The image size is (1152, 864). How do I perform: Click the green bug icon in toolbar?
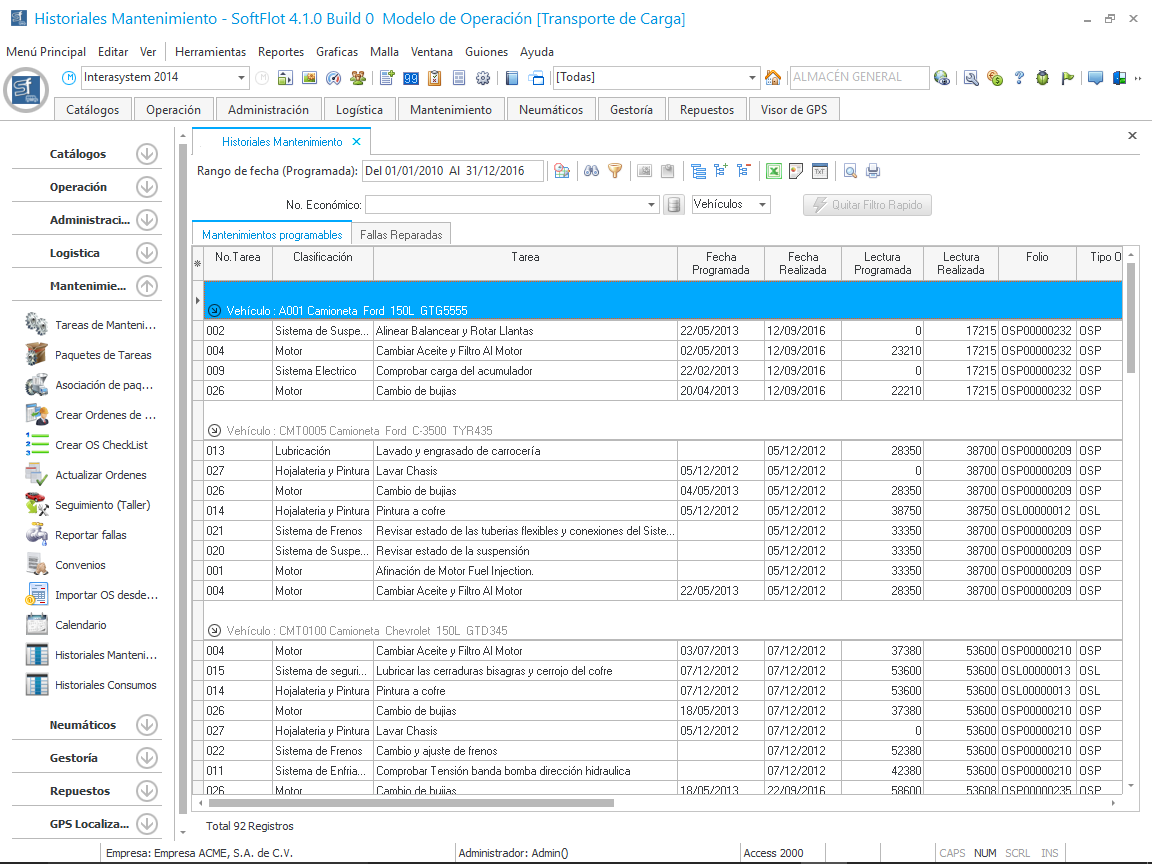[1042, 78]
